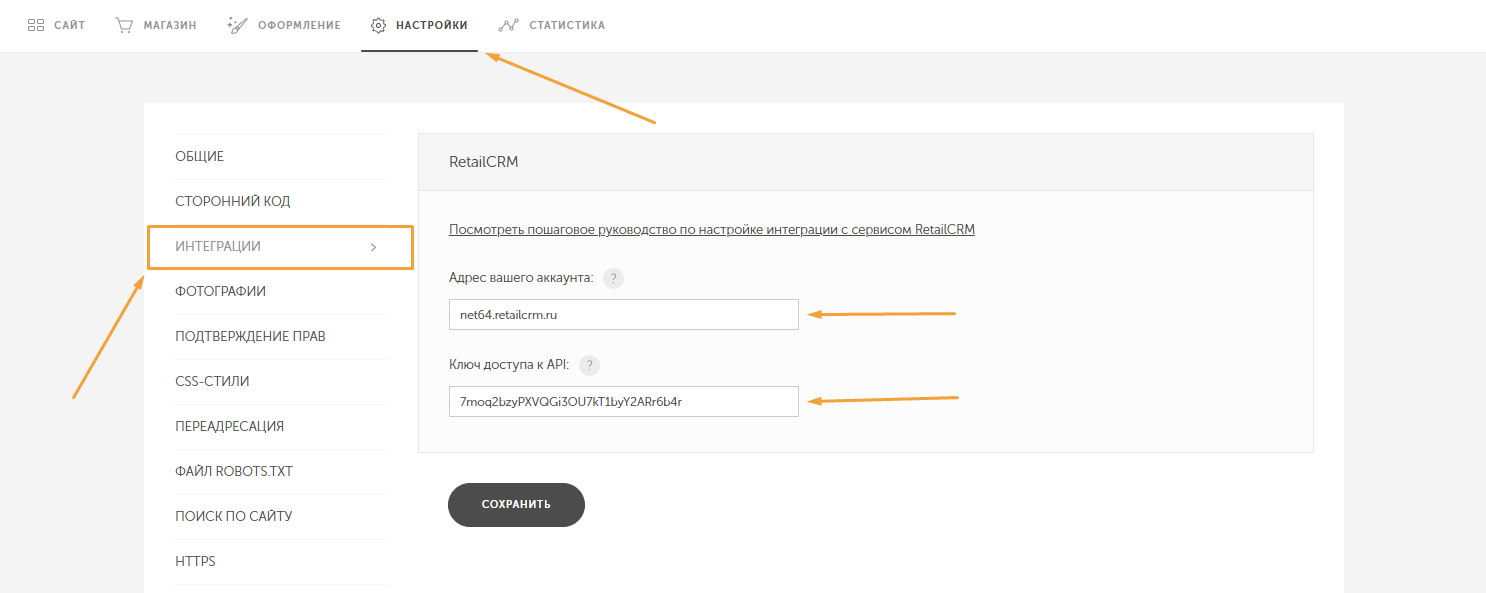Click the chart icon for Статистика
This screenshot has width=1486, height=593.
(x=508, y=25)
